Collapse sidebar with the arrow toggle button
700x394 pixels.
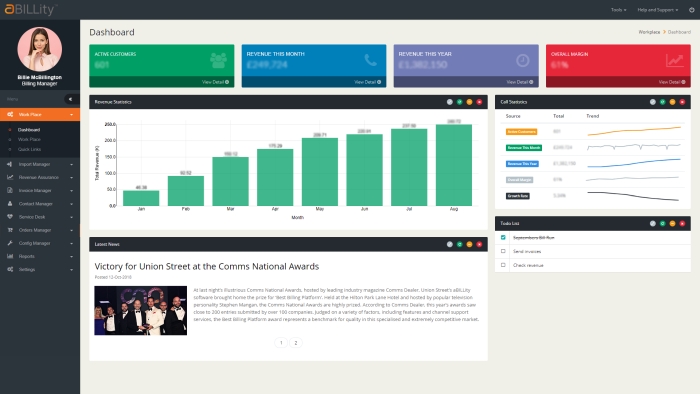70,99
